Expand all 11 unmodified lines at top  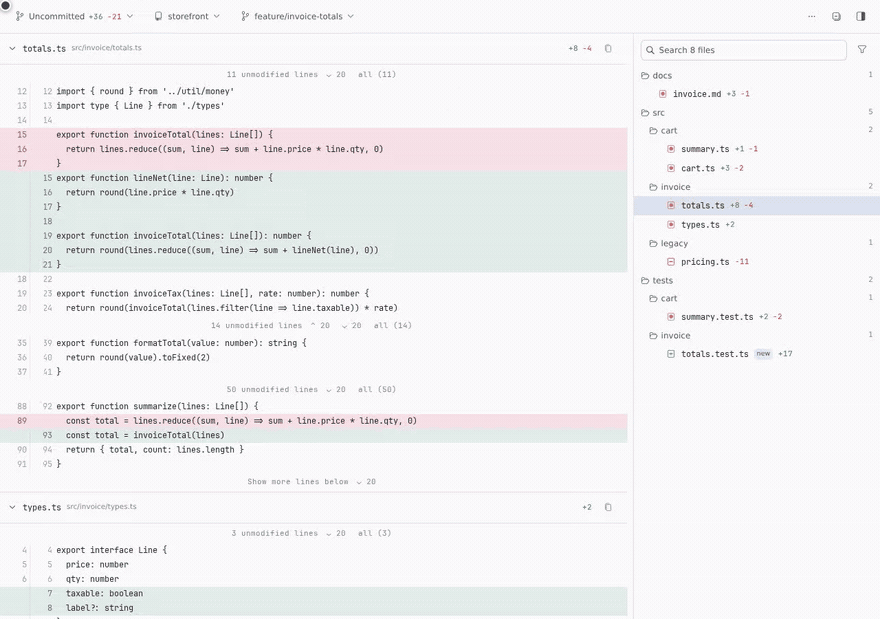pyautogui.click(x=377, y=75)
